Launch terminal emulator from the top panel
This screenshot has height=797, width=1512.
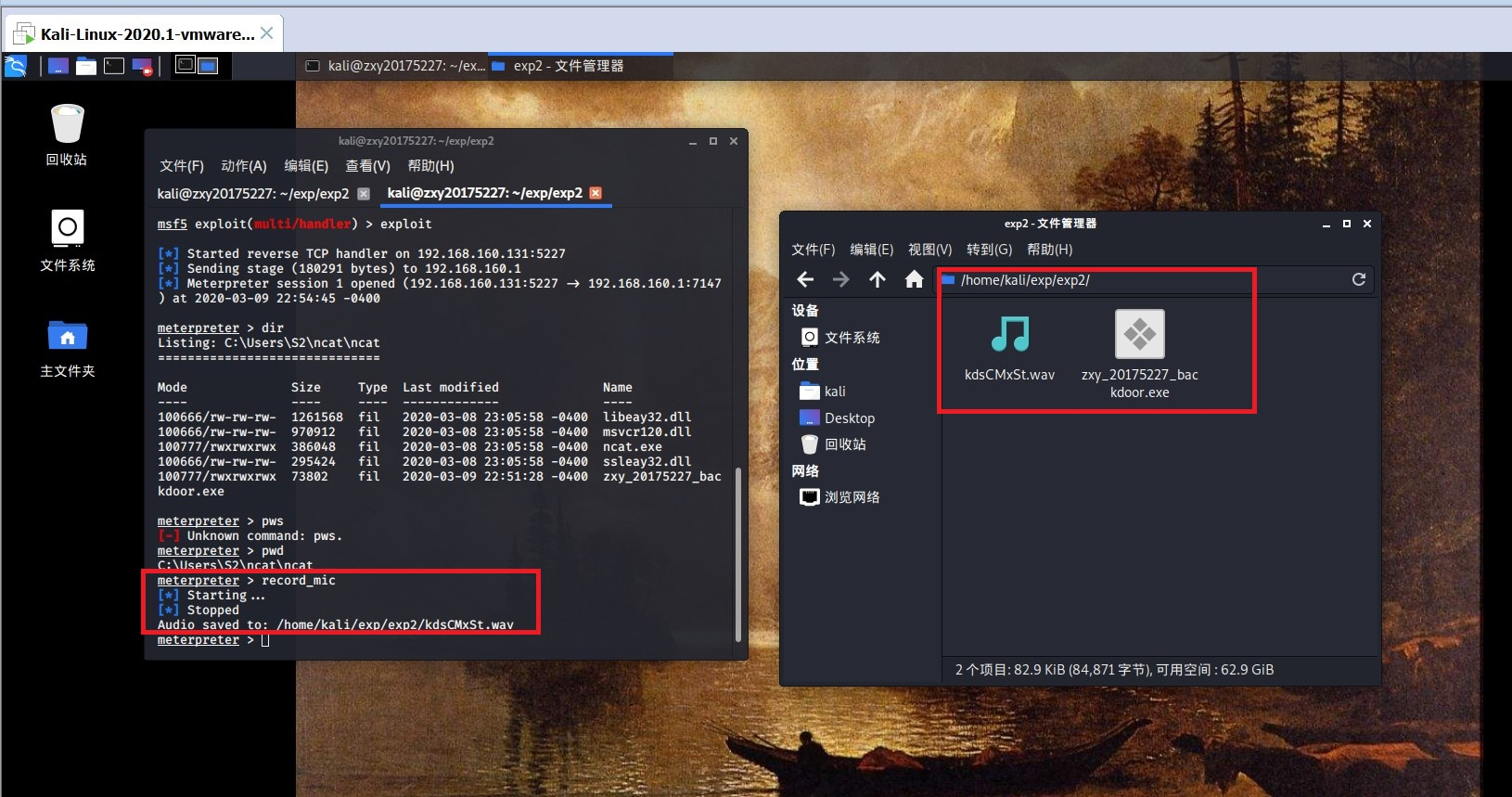pyautogui.click(x=114, y=66)
